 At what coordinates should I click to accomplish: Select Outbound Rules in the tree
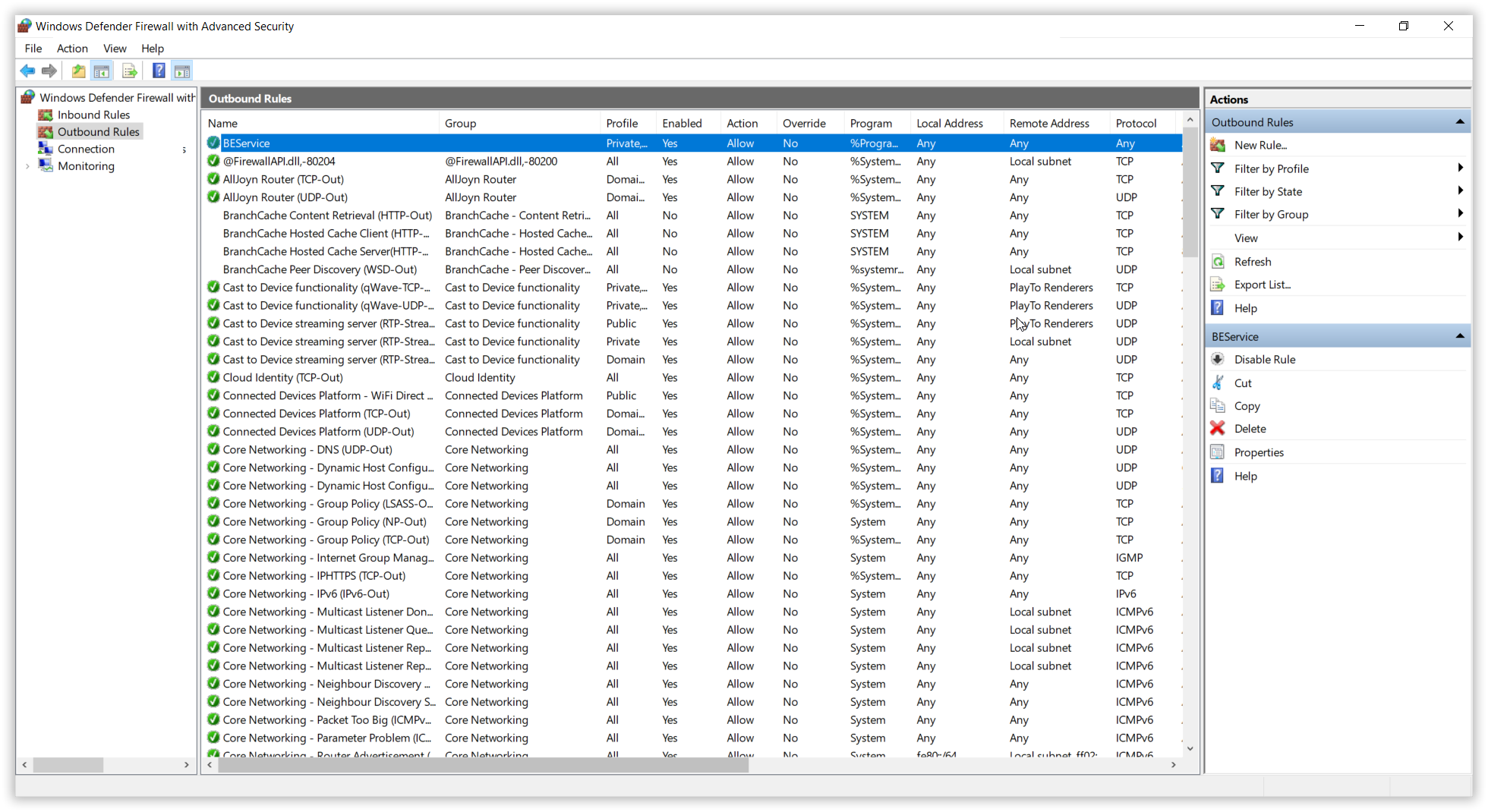point(99,132)
